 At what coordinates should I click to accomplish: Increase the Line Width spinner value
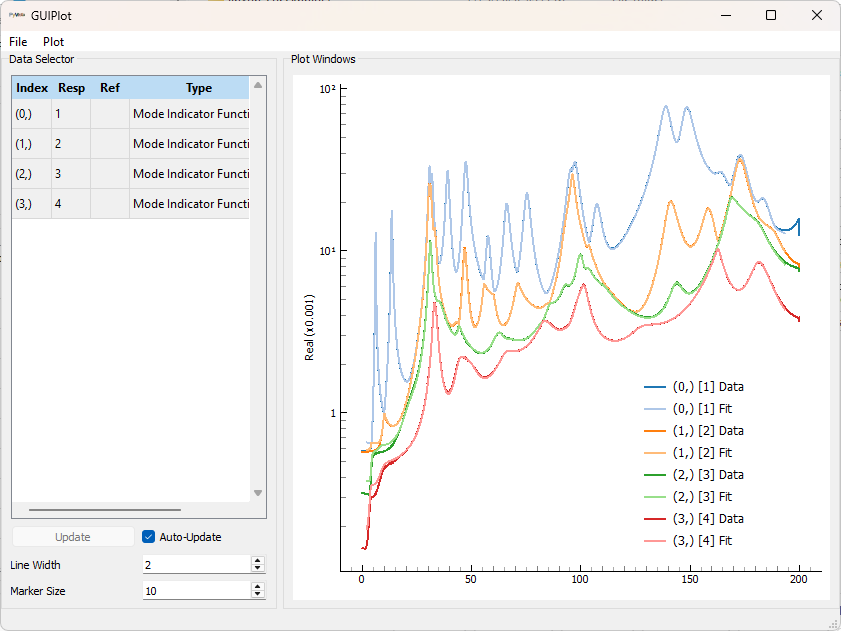click(257, 561)
